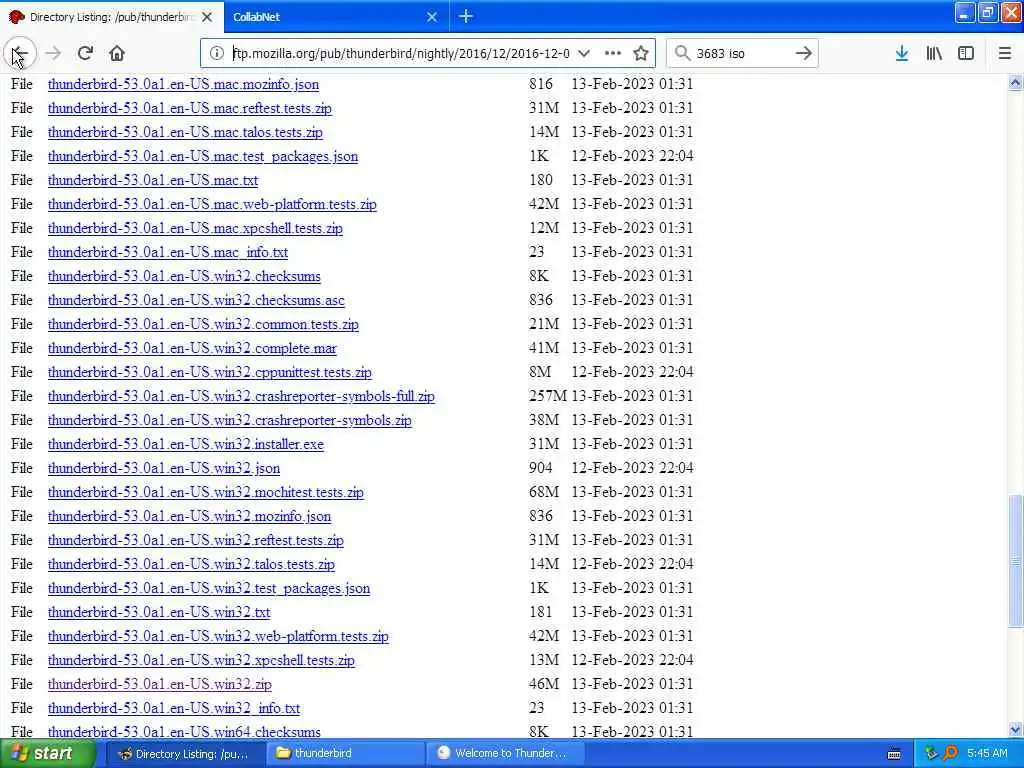
Task: Download win32.complete.mar file
Action: tap(192, 349)
